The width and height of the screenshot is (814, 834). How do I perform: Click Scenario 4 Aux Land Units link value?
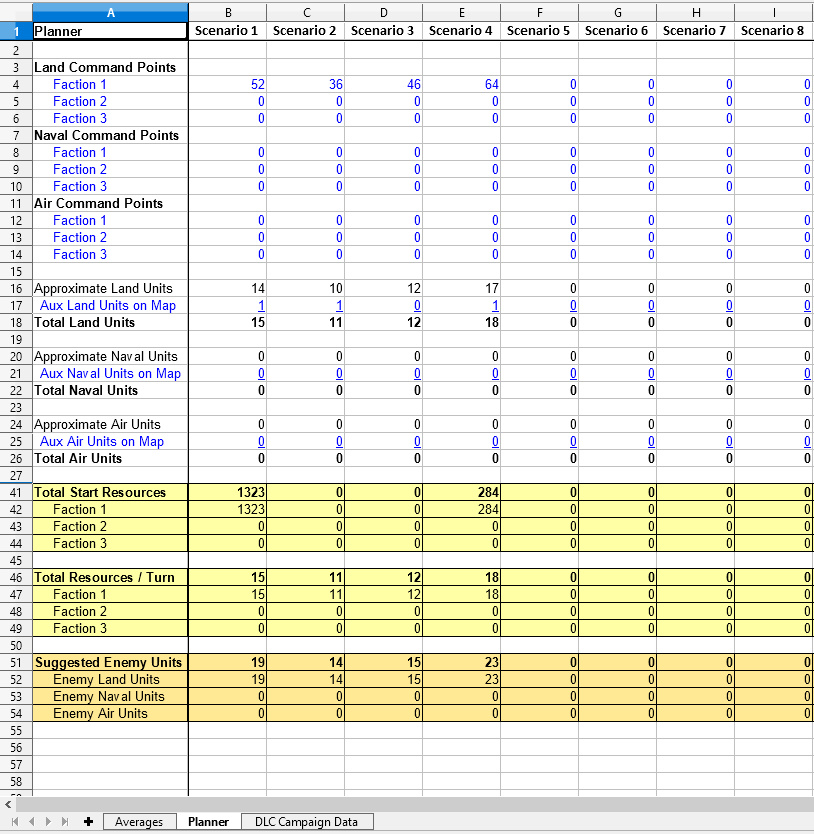point(494,306)
